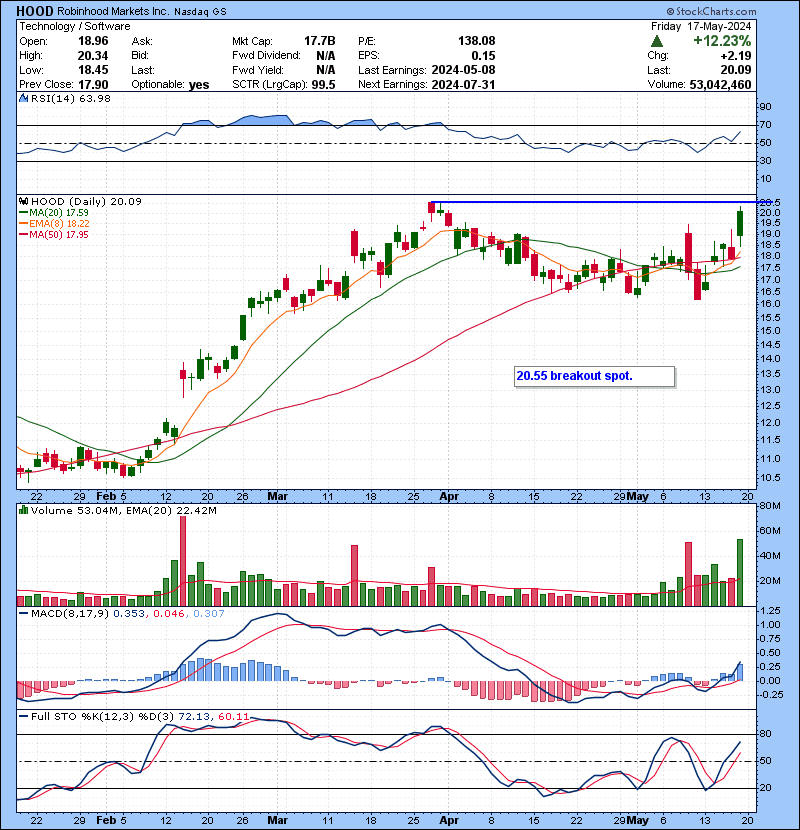This screenshot has height=830, width=800.
Task: Click the stochastic %D value 60.11
Action: 233,717
